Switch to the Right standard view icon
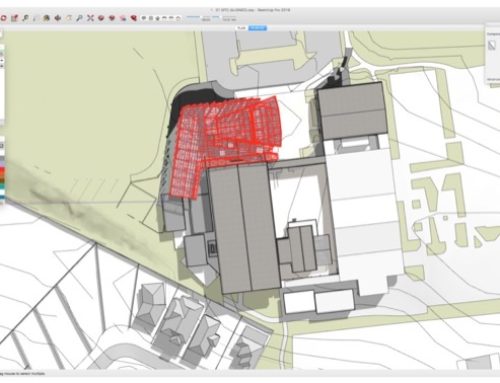The image size is (500, 383). (165, 18)
